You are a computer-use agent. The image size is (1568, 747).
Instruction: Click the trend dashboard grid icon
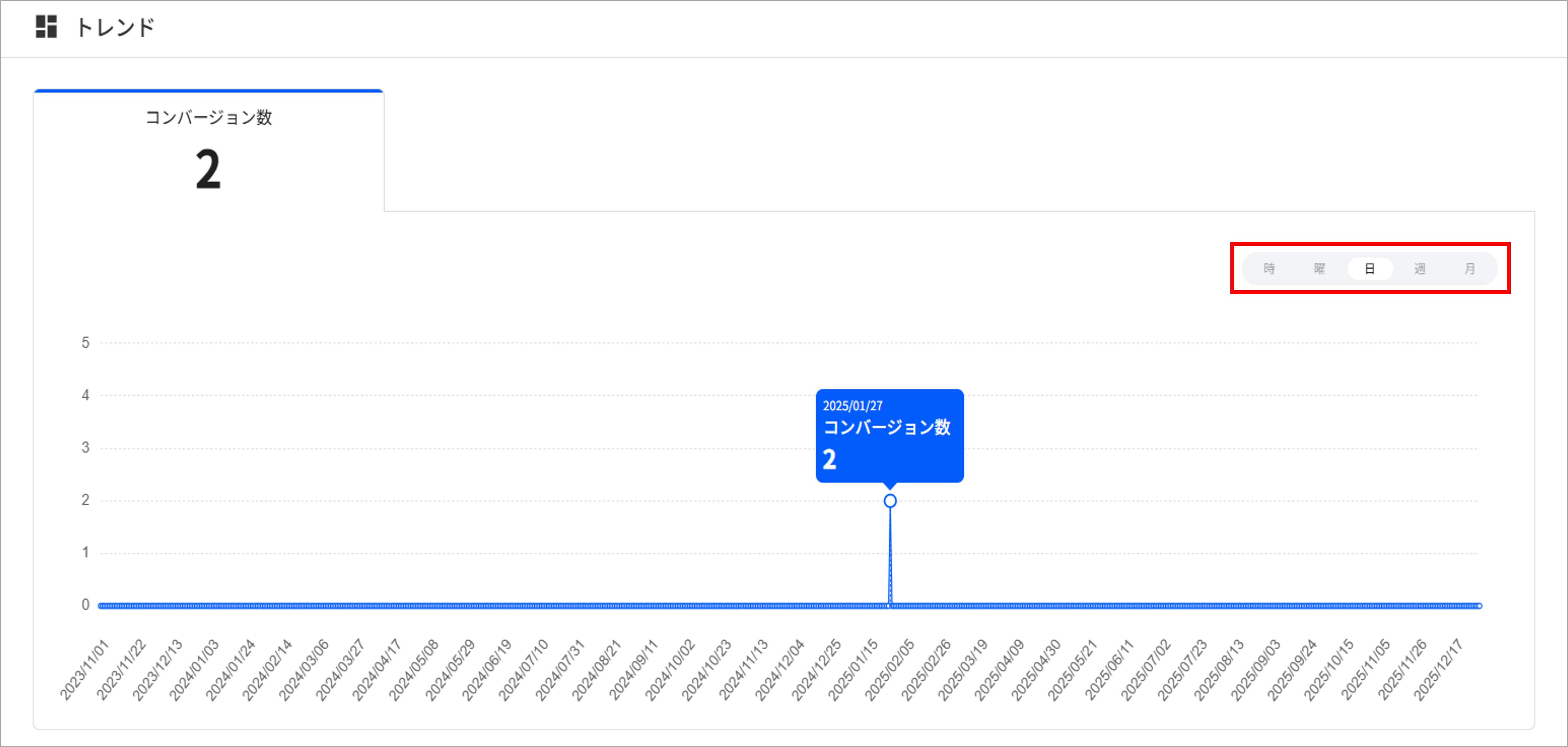46,27
